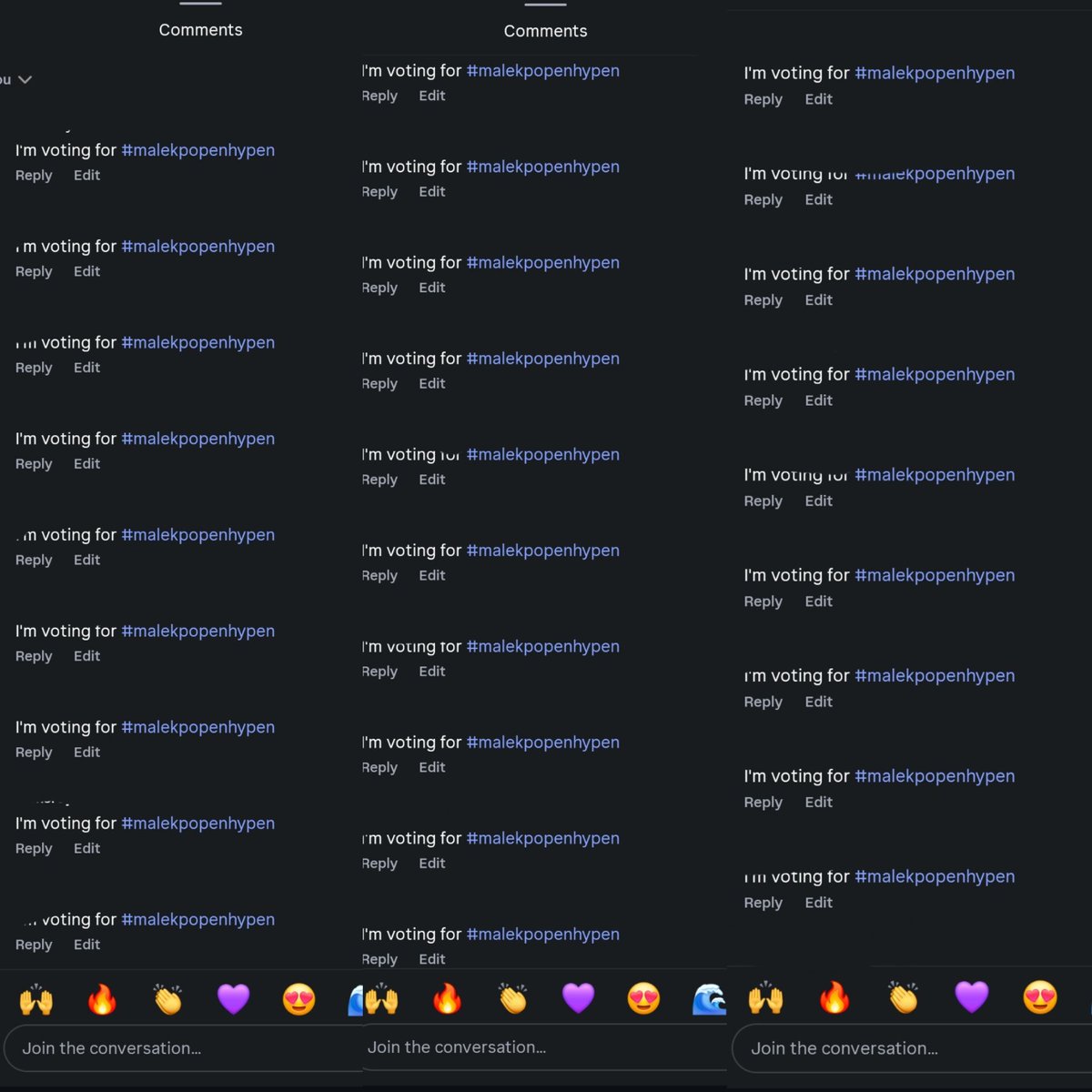Tap clapping hands emoji in right screenshot
The height and width of the screenshot is (1092, 1092).
pyautogui.click(x=903, y=998)
